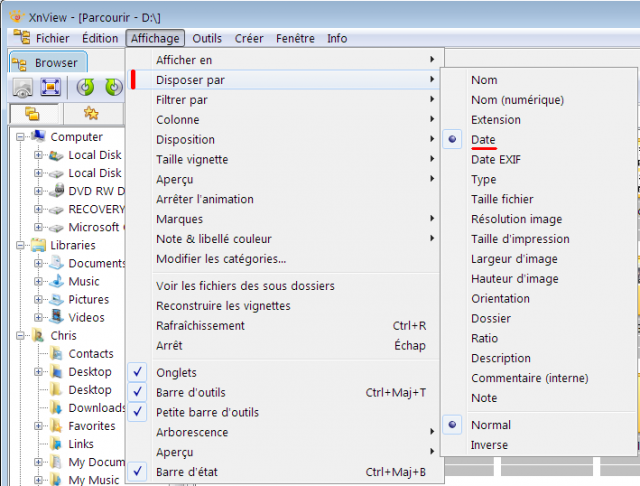This screenshot has height=486, width=640.
Task: Click the Arrêt menu entry
Action: (x=284, y=345)
